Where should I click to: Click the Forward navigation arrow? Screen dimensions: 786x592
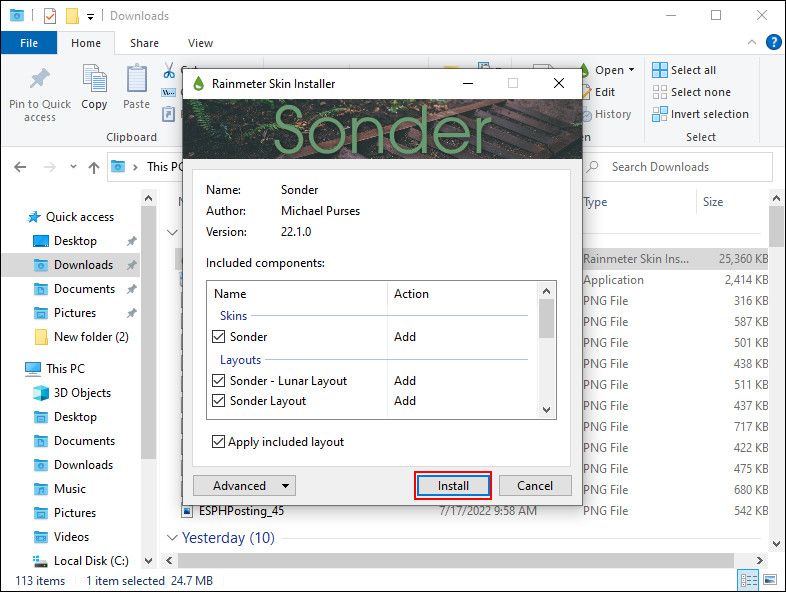click(49, 167)
